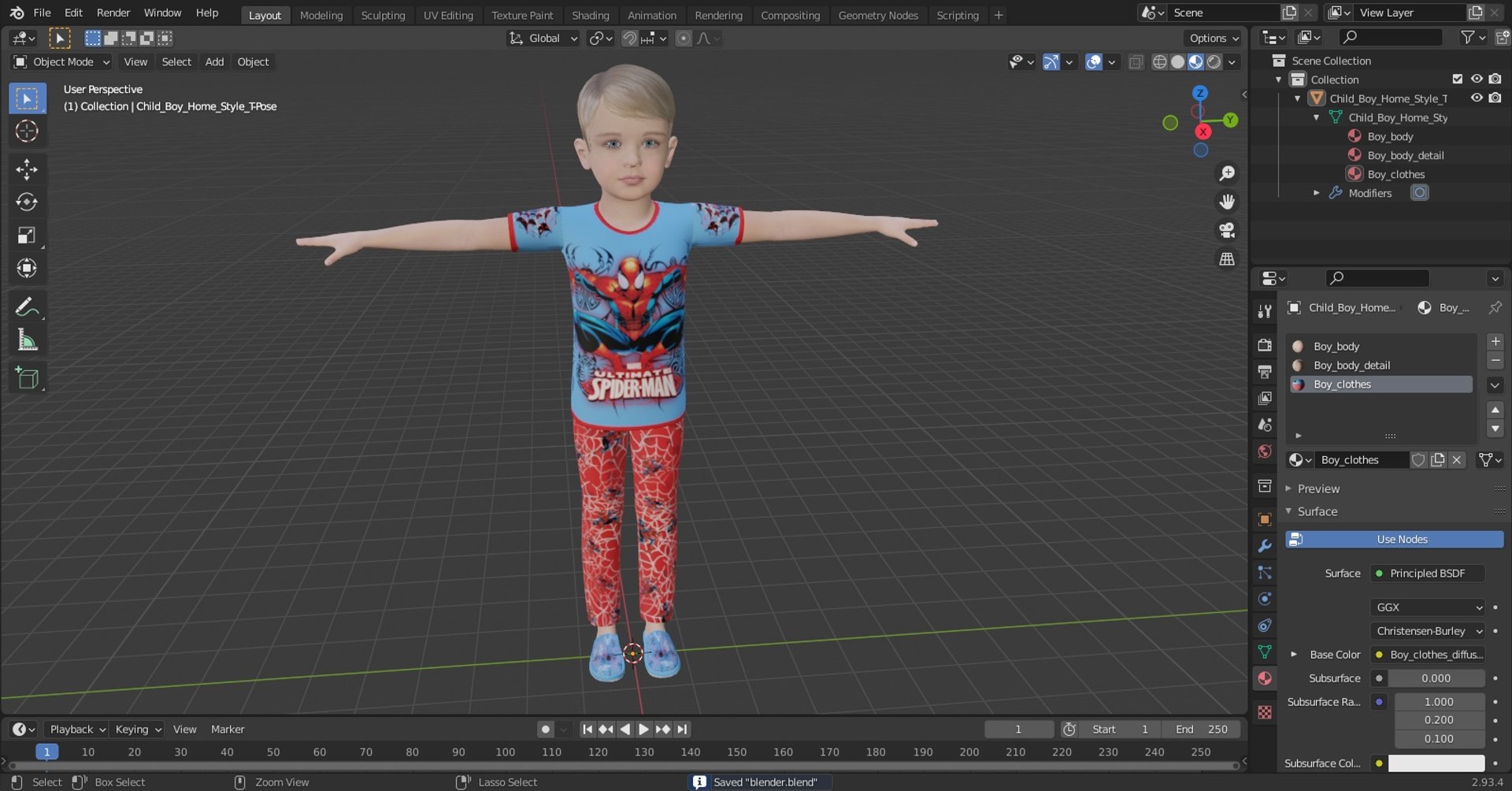Expand Modifiers in outliner

click(x=1316, y=193)
